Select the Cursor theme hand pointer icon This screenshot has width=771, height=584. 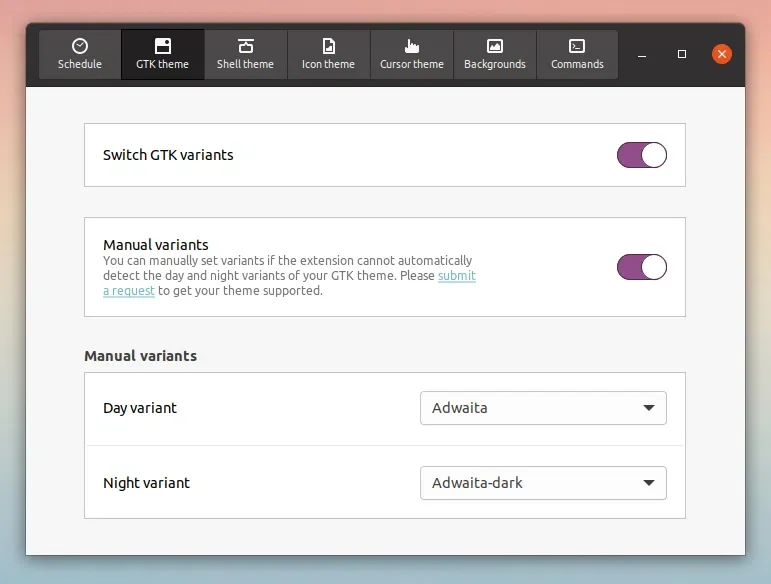(x=411, y=46)
